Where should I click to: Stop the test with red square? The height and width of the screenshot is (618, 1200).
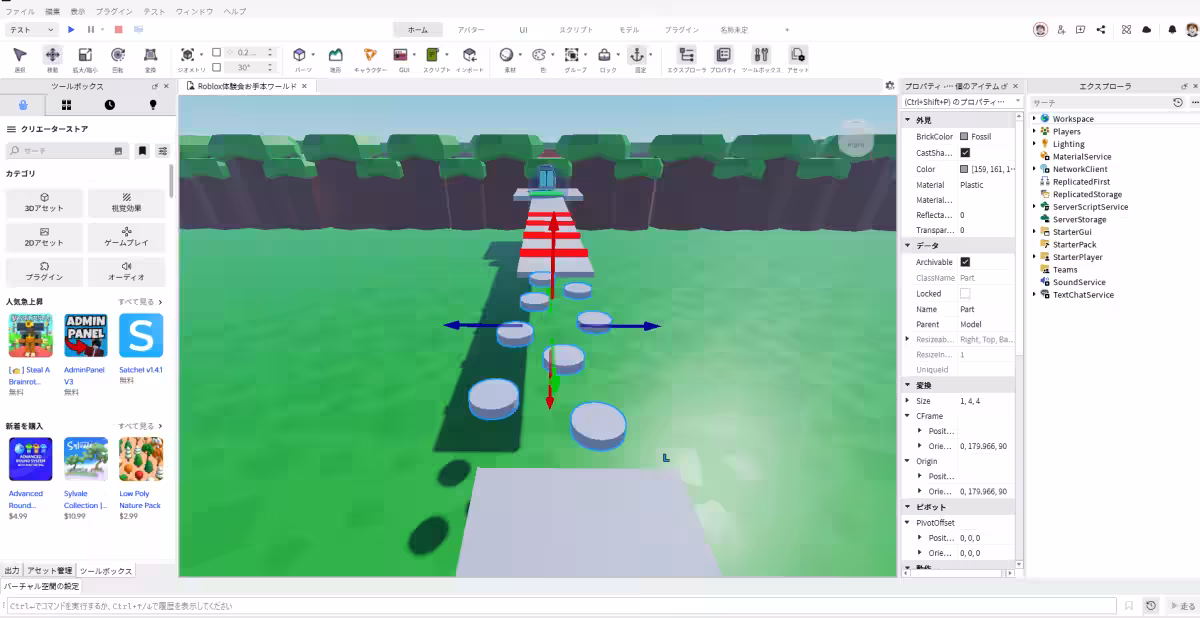click(x=119, y=30)
